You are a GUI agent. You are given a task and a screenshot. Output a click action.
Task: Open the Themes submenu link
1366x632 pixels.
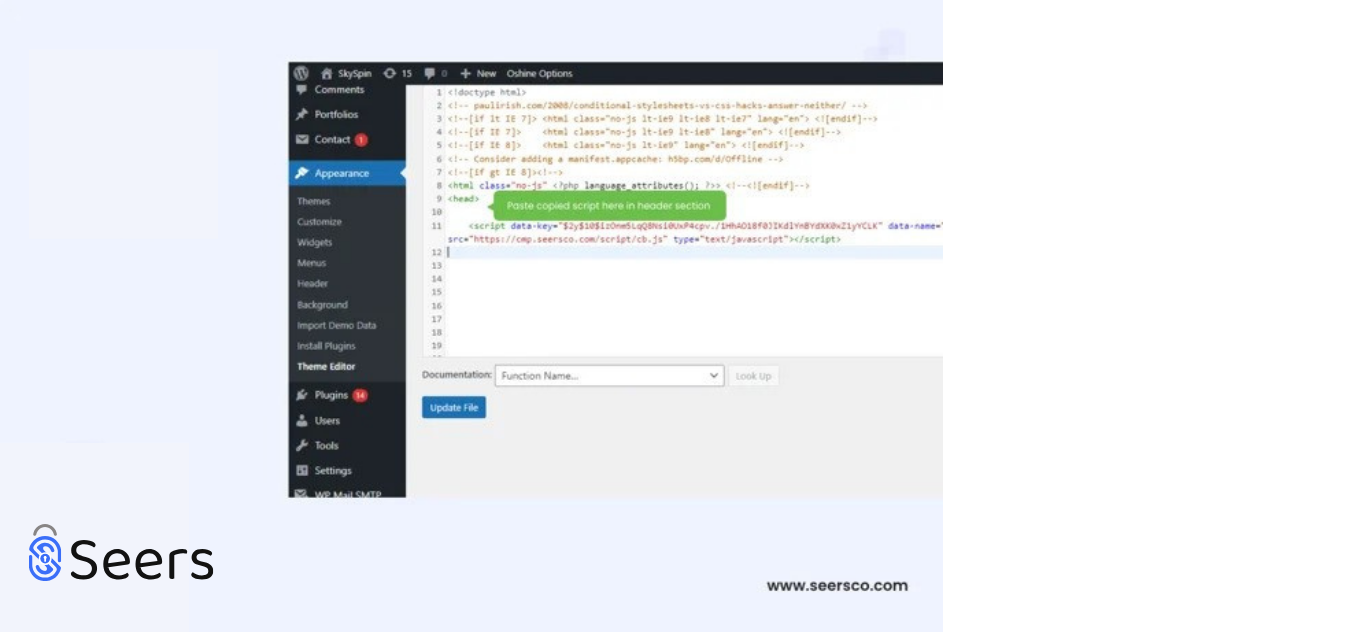pos(313,201)
